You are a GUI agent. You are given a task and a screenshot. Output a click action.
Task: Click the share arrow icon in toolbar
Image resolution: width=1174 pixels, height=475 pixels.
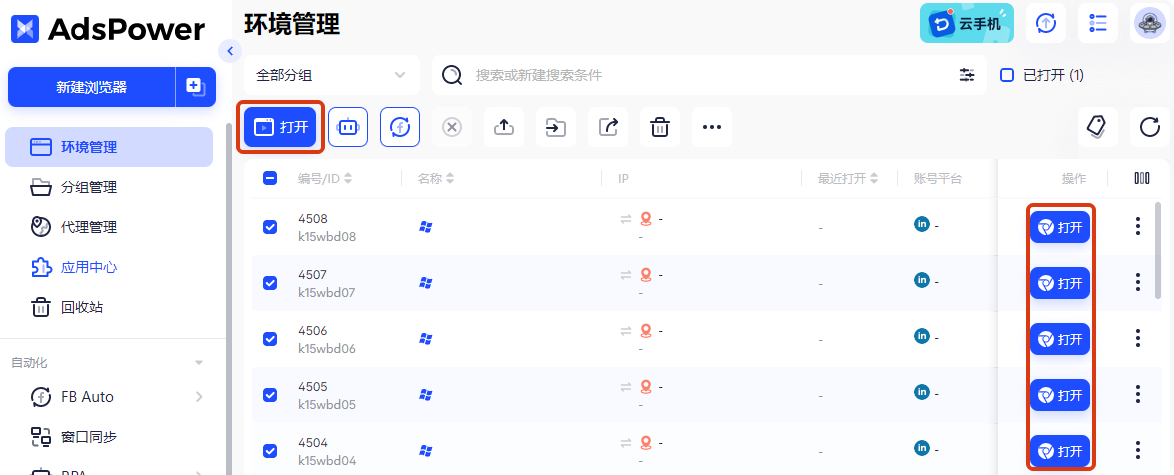pos(608,127)
